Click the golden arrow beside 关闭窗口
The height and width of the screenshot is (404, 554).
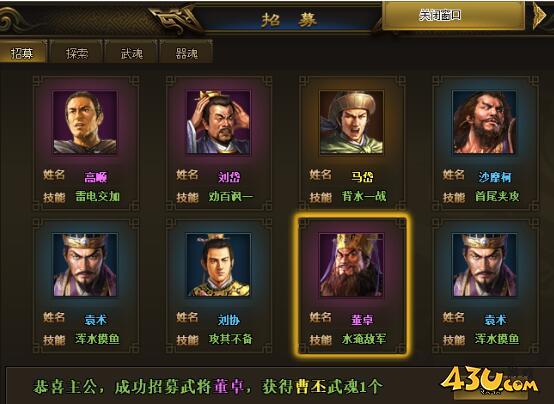point(540,16)
